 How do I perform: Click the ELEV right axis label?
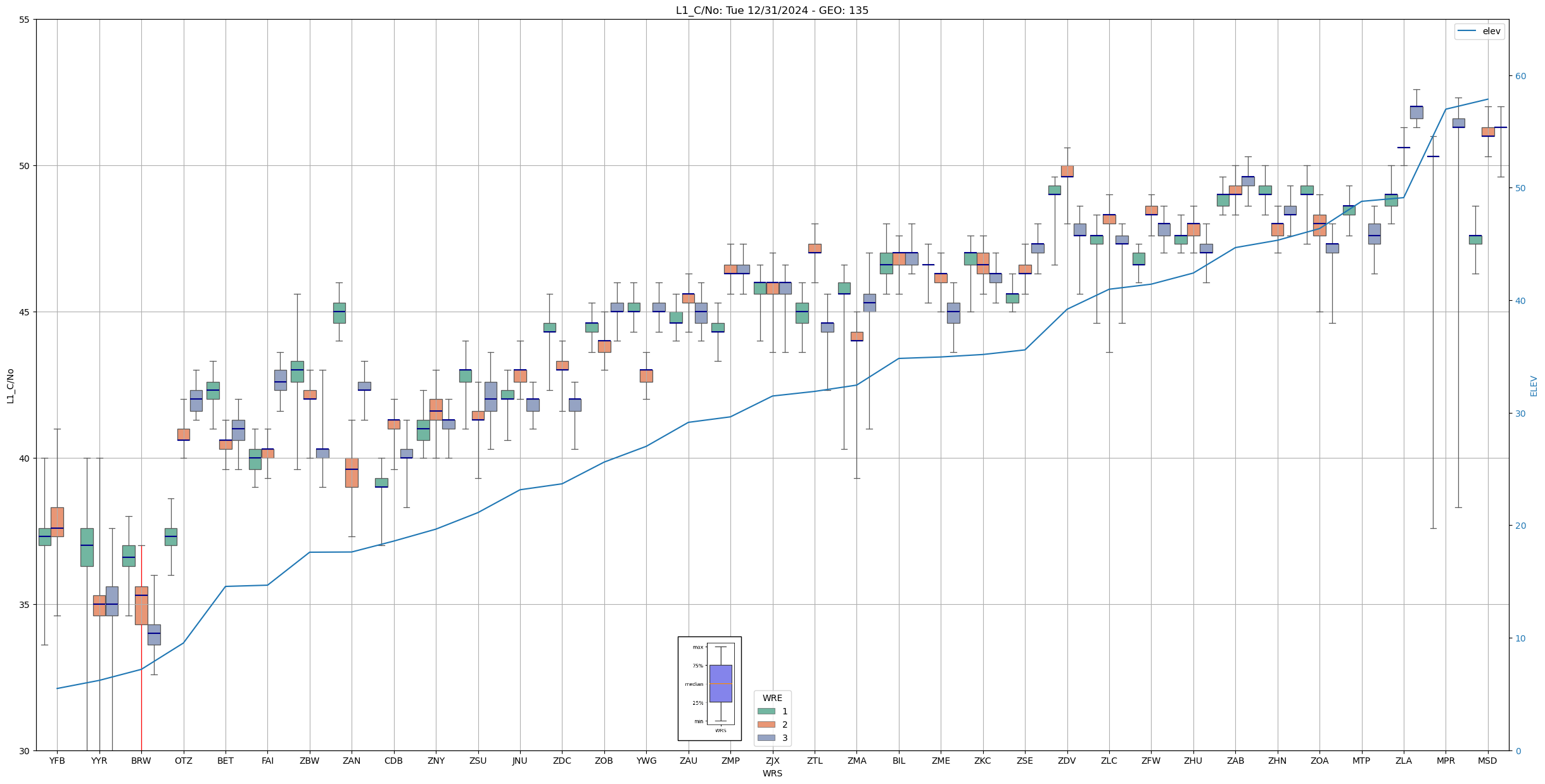1534,386
